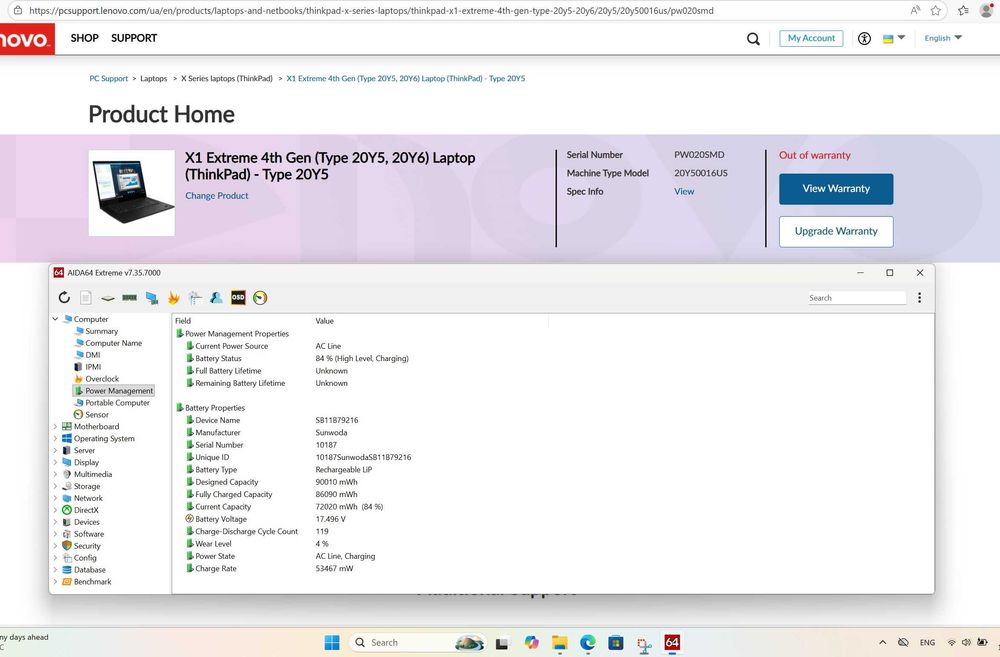Expand the Storage tree node
Screen dimensions: 1000x657
(x=55, y=486)
